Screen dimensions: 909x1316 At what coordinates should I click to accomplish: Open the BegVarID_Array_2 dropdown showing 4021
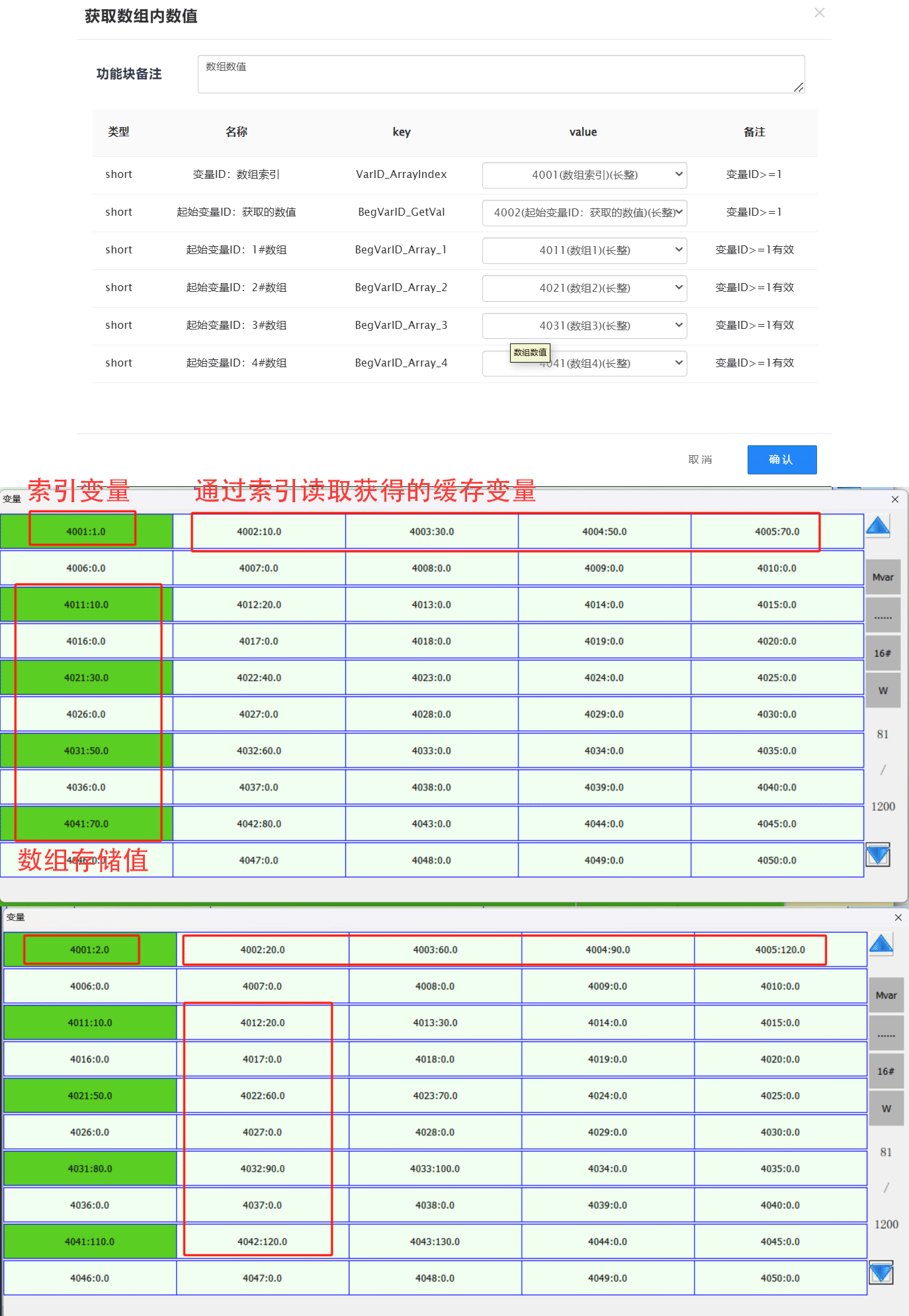(x=584, y=288)
